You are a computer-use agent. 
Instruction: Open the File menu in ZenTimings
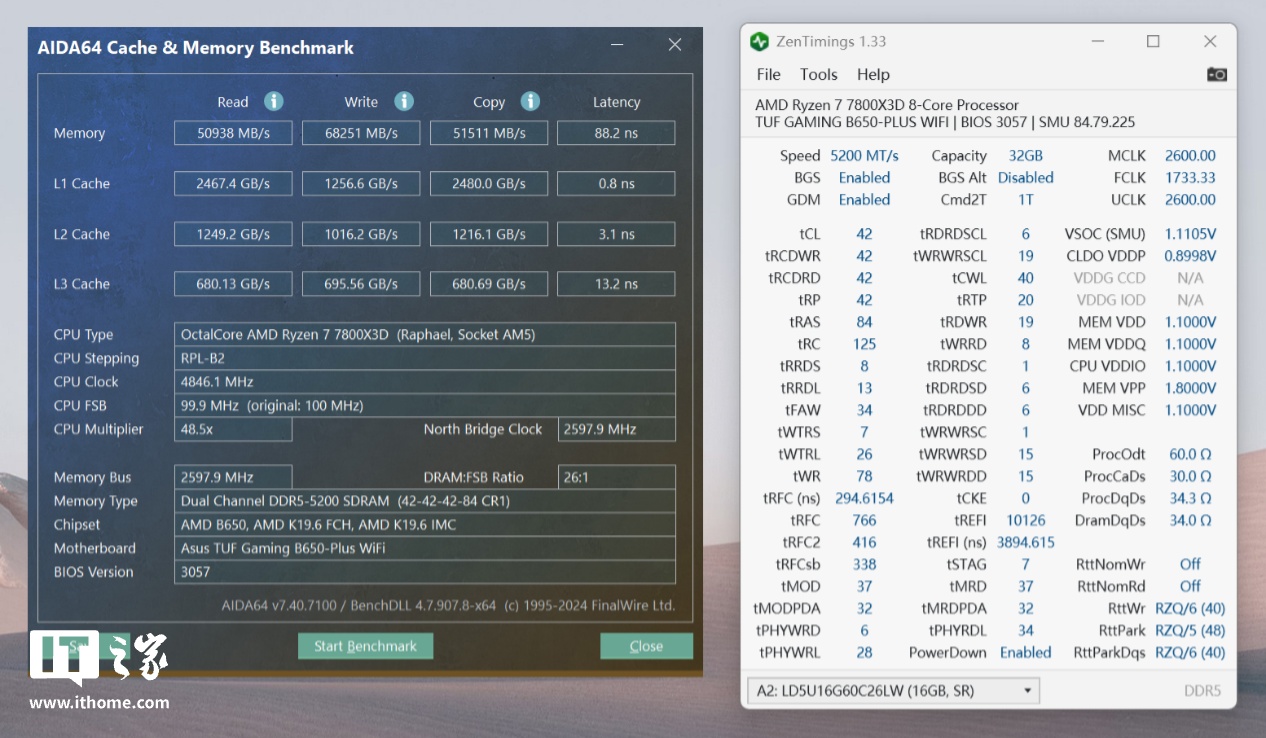coord(768,74)
